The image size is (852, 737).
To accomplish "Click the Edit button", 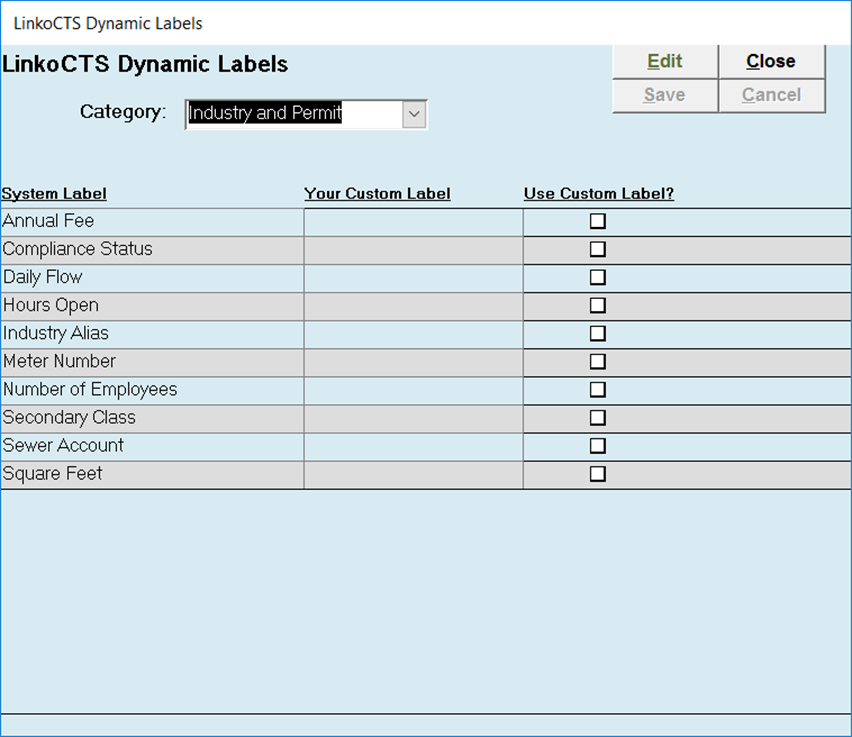I will tap(665, 61).
